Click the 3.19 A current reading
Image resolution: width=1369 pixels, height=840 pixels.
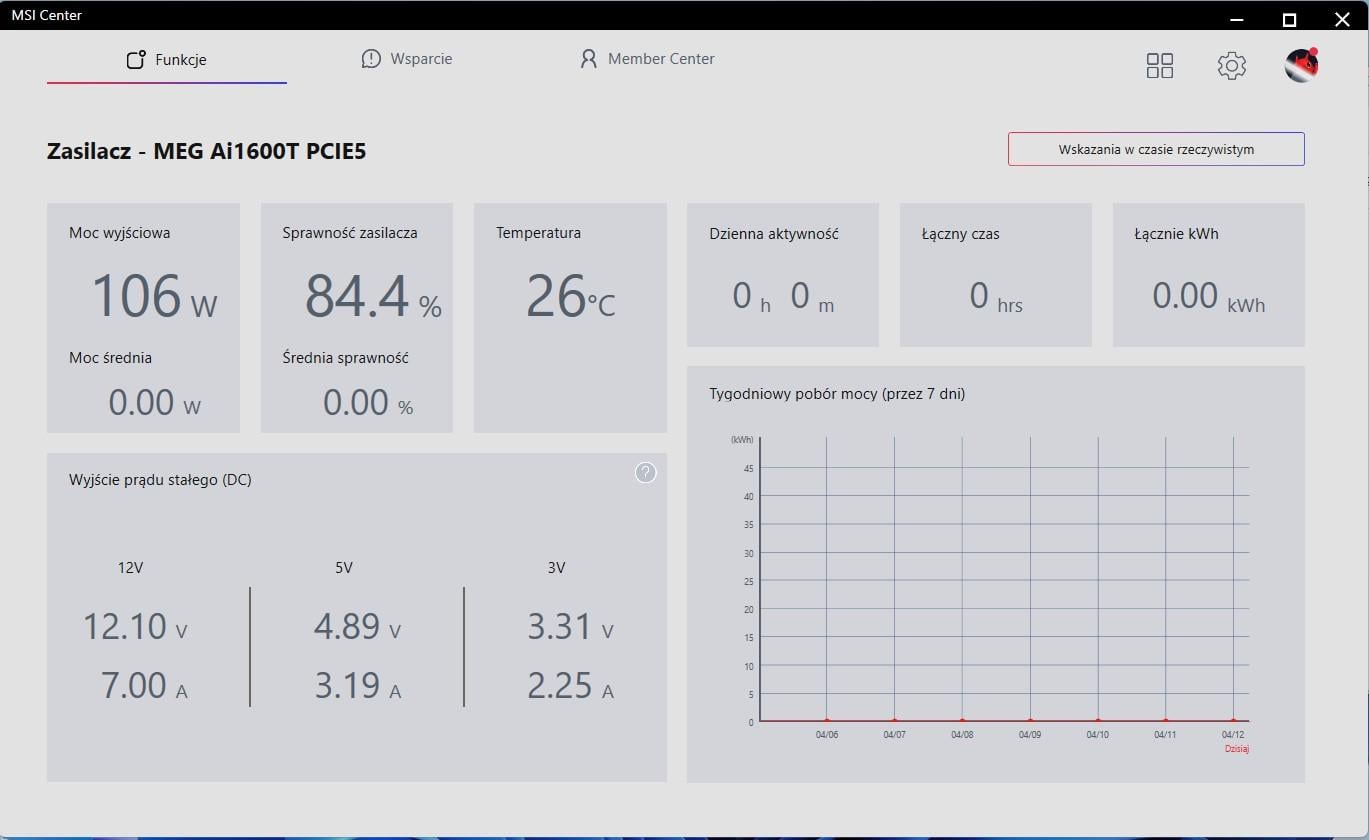point(357,686)
